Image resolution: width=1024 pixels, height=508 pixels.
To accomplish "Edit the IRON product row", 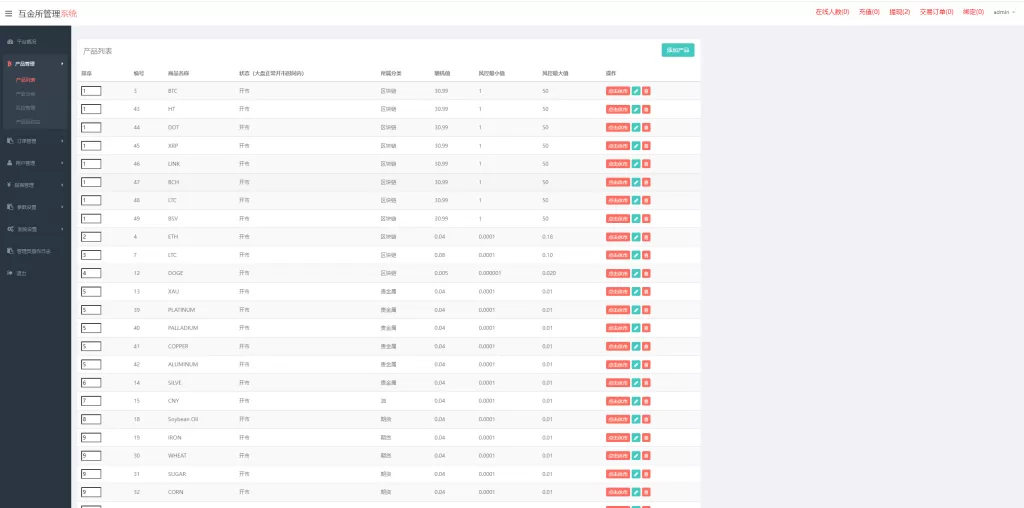I will (x=636, y=437).
